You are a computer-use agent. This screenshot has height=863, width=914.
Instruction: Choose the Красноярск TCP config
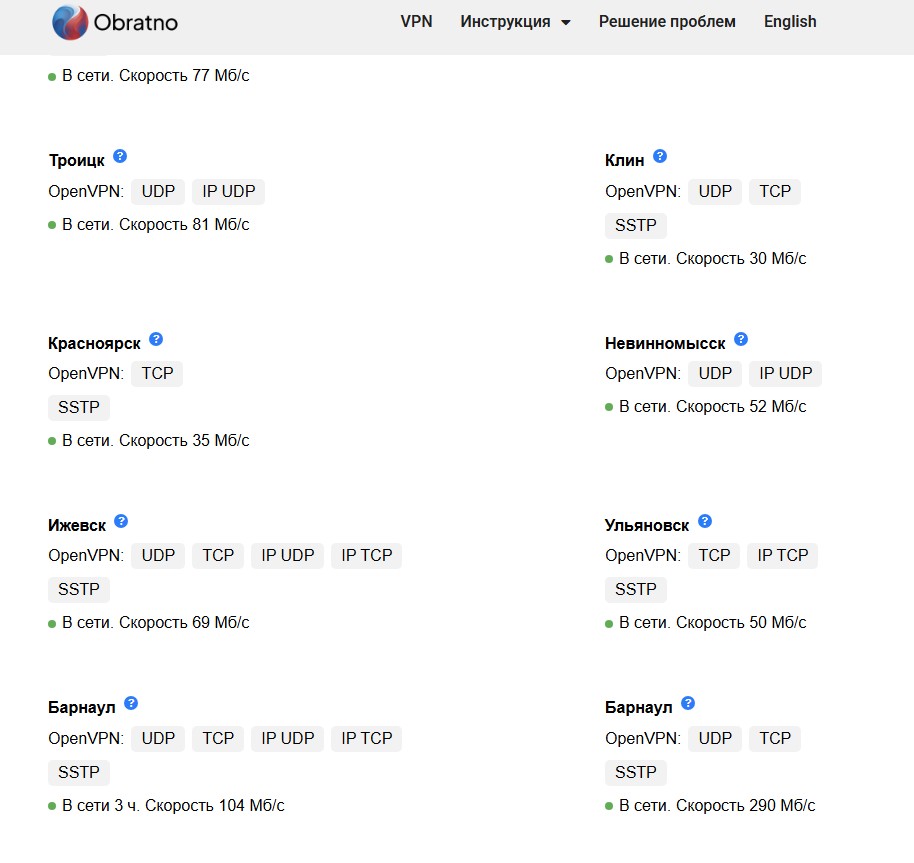157,374
